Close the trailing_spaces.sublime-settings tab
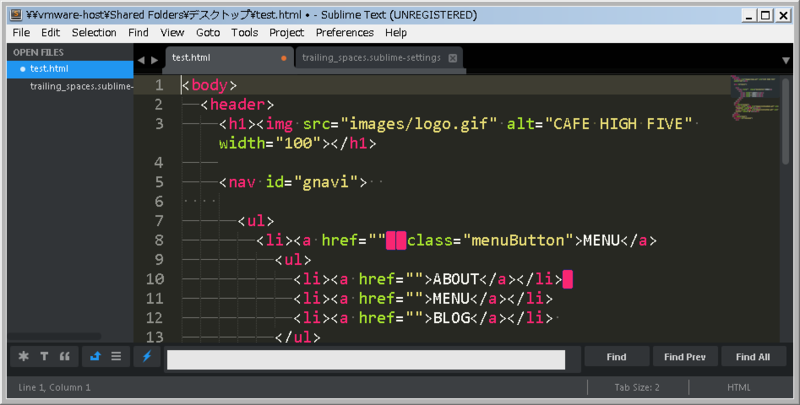Image resolution: width=800 pixels, height=405 pixels. 453,58
